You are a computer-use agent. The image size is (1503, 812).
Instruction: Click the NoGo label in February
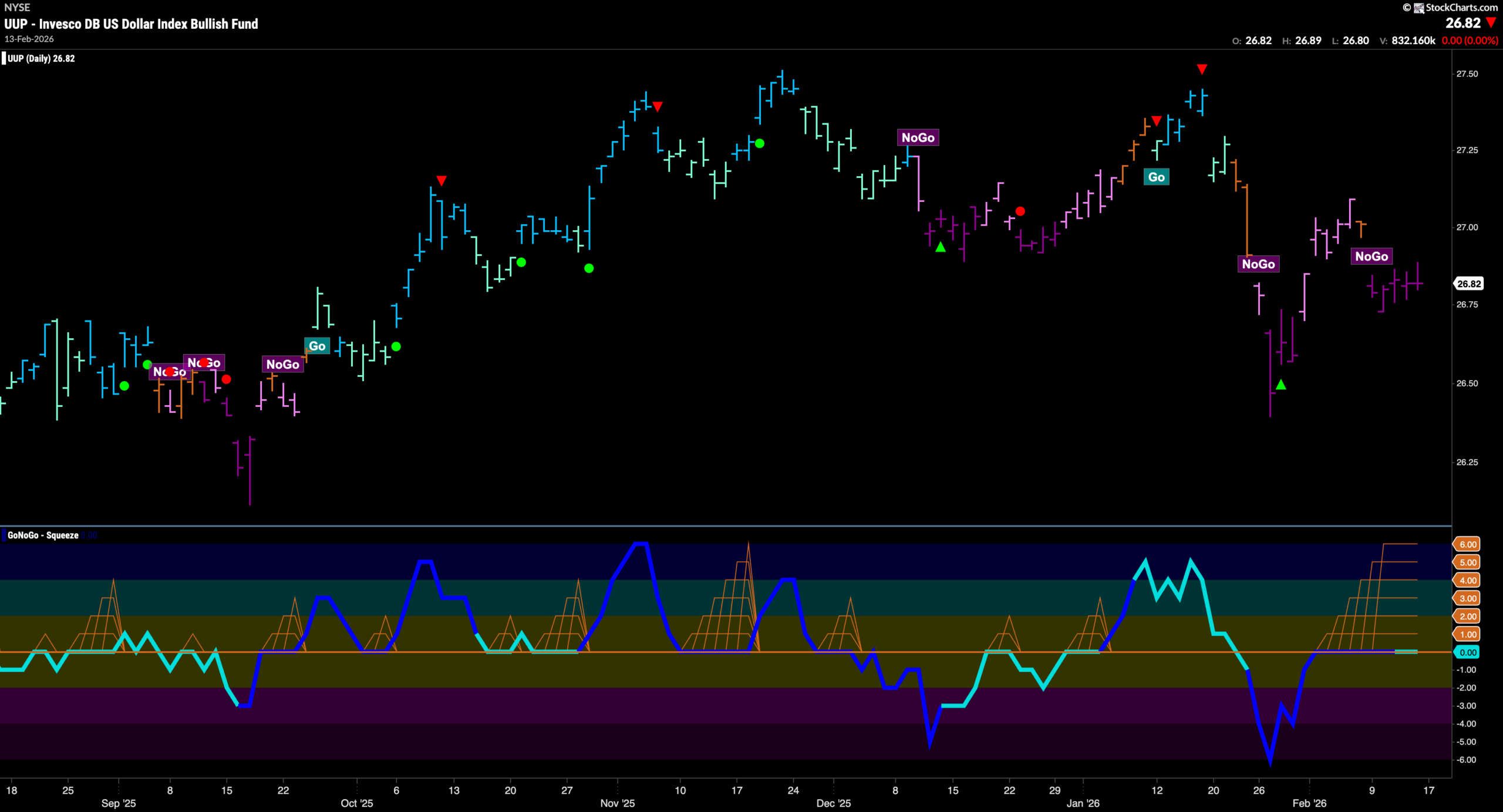(1371, 256)
